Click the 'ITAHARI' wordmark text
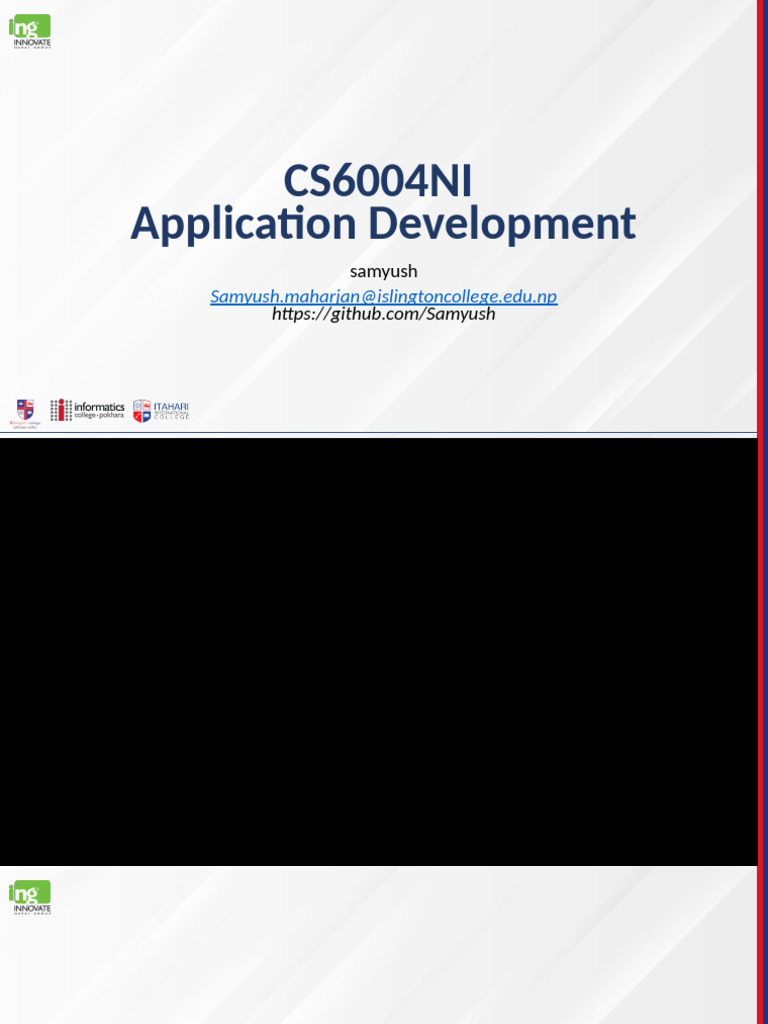 tap(171, 406)
